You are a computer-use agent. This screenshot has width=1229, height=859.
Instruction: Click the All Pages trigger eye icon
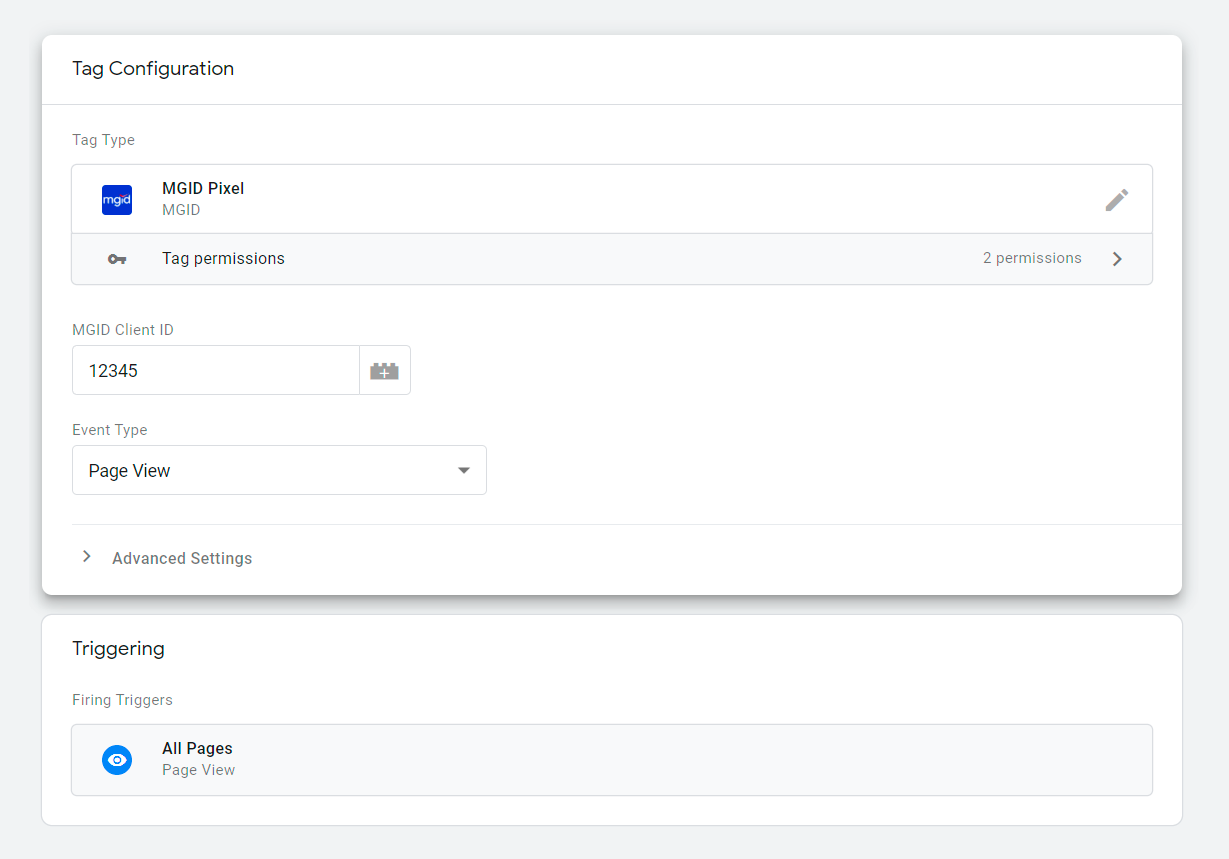point(117,759)
